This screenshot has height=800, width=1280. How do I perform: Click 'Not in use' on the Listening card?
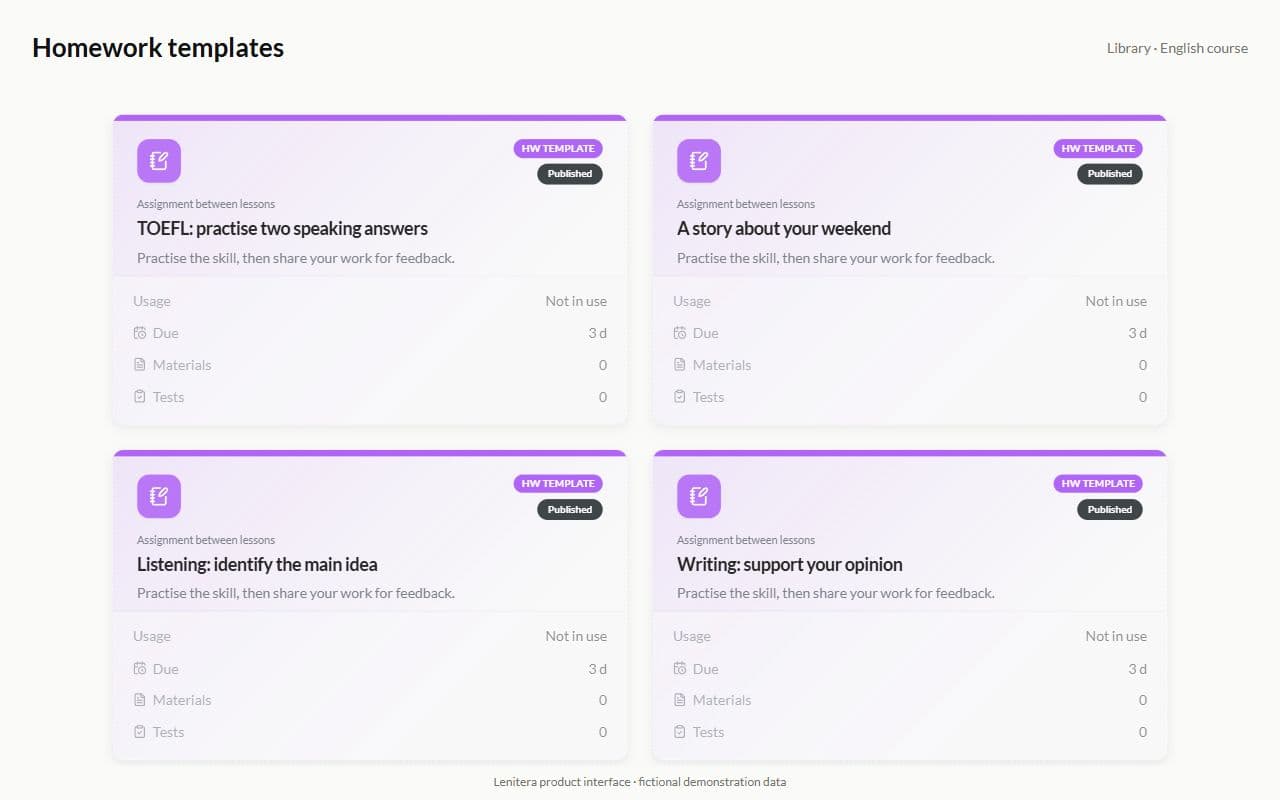coord(576,636)
